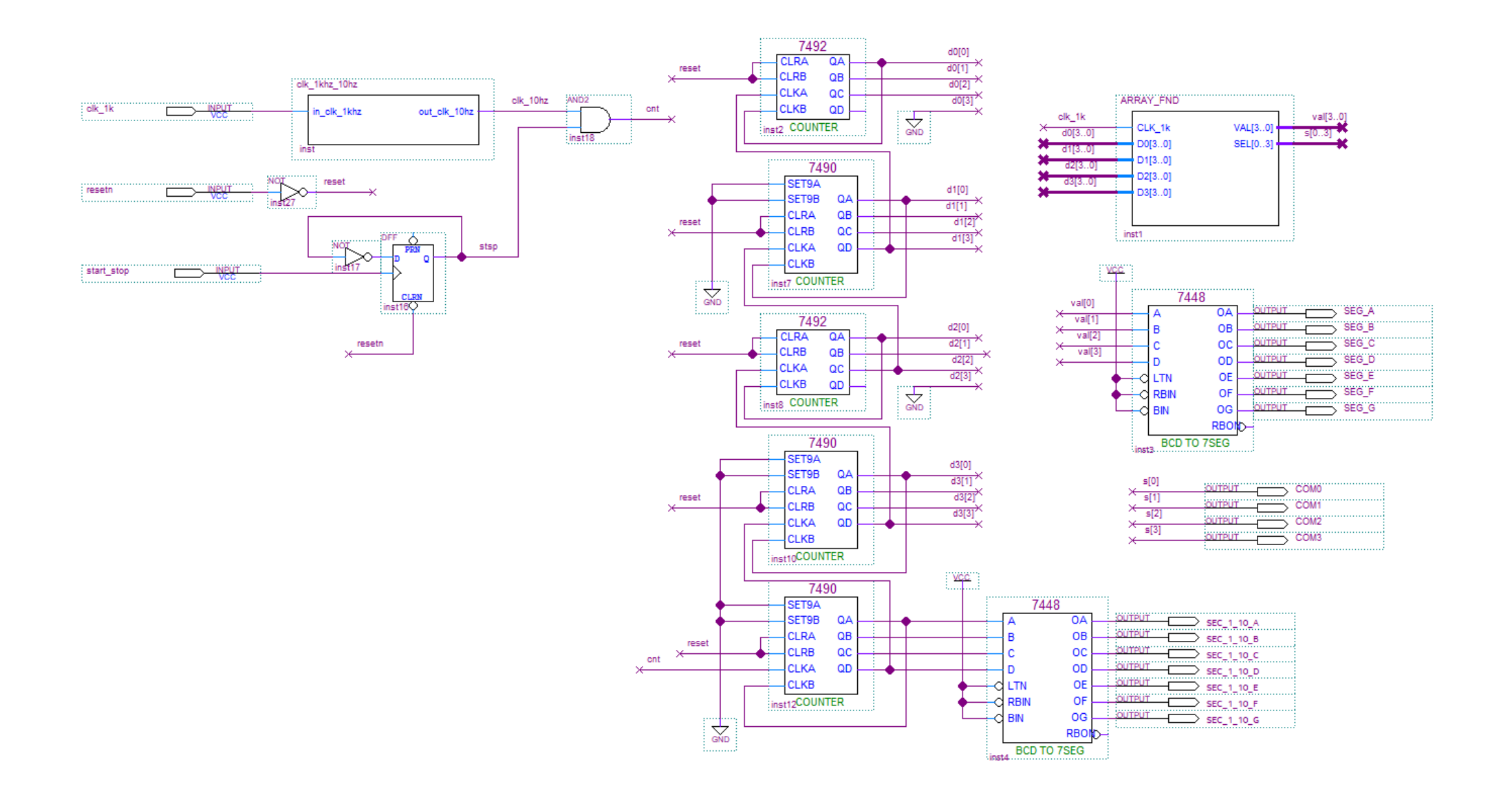Image resolution: width=1512 pixels, height=790 pixels.
Task: Select the SEG_A output pin
Action: 1320,313
